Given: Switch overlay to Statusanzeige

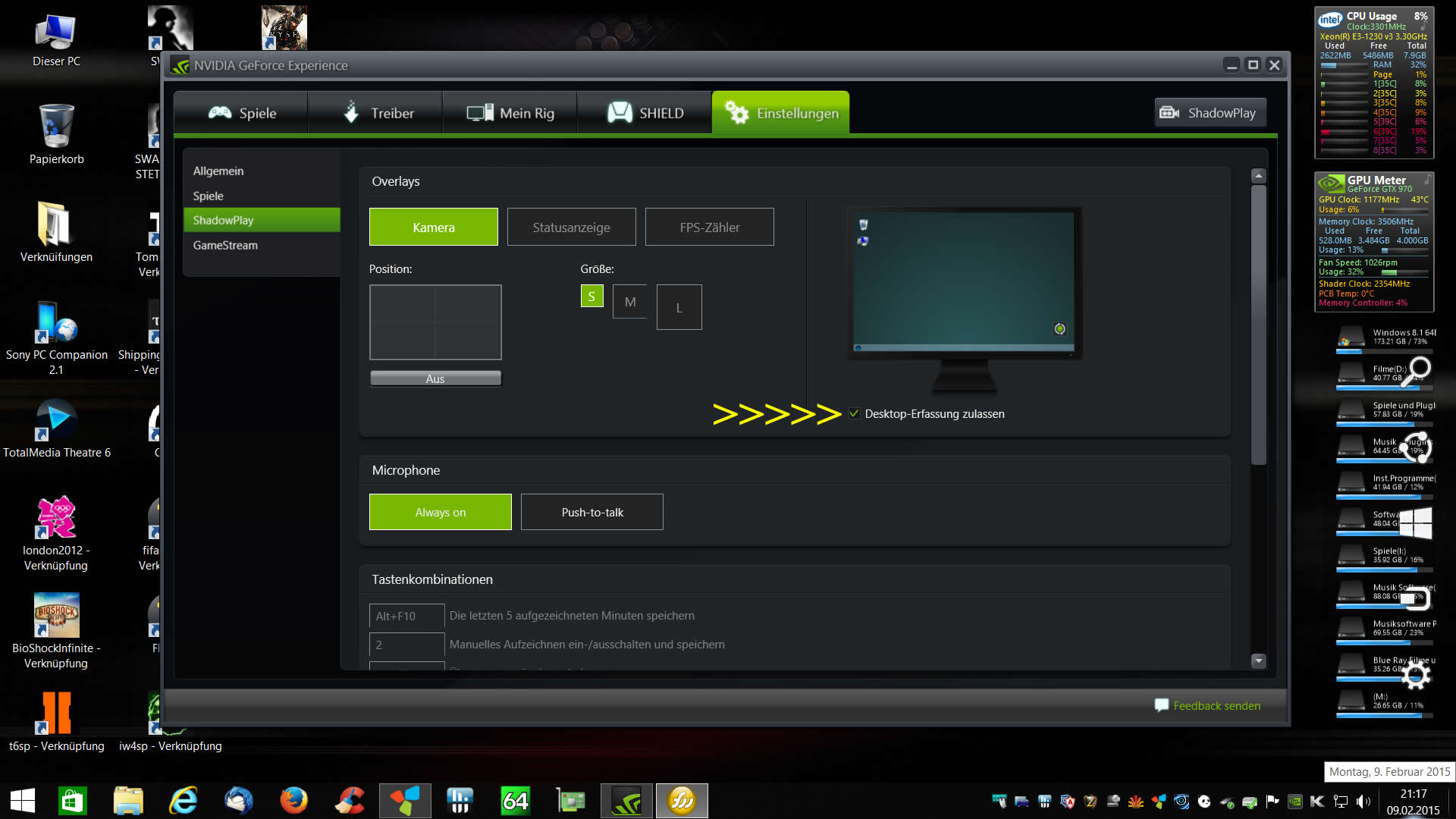Looking at the screenshot, I should [572, 227].
